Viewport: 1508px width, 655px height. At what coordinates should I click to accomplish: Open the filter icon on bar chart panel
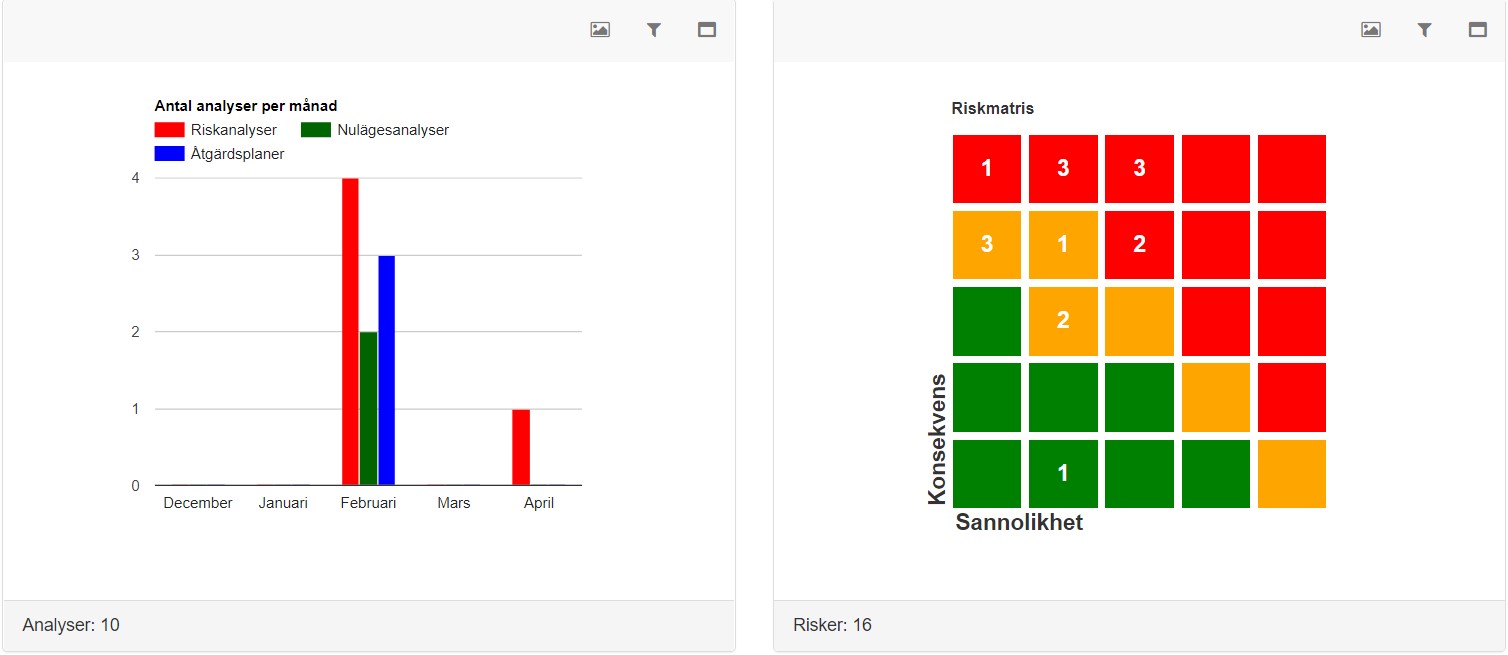point(654,30)
